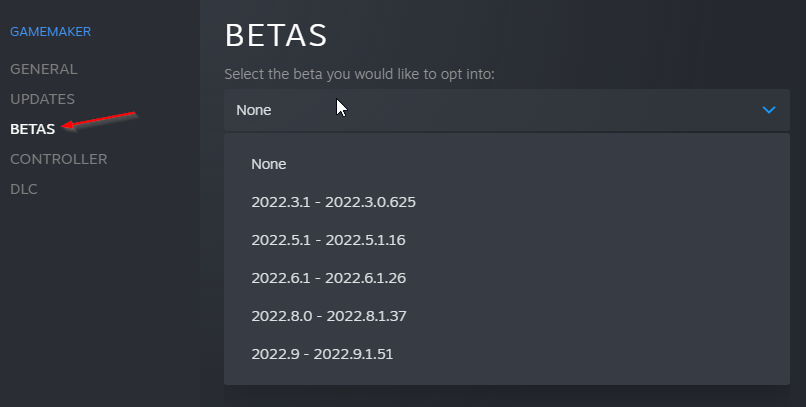Switch to the GENERAL settings tab
This screenshot has height=407, width=806.
coord(43,69)
